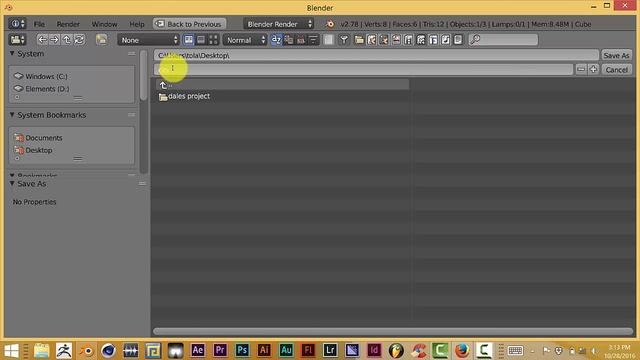Collapse the System Bookmarks panel
This screenshot has width=640, height=360.
click(x=12, y=115)
